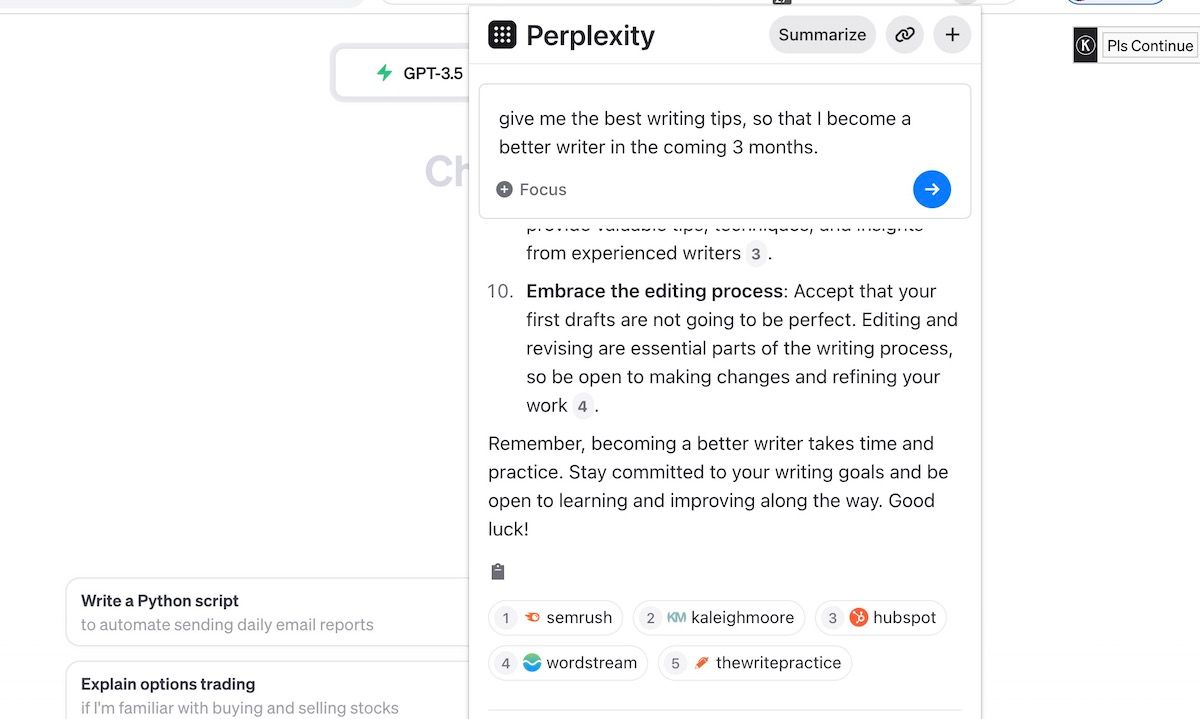
Task: Click the Write a Python script suggestion
Action: [x=266, y=610]
